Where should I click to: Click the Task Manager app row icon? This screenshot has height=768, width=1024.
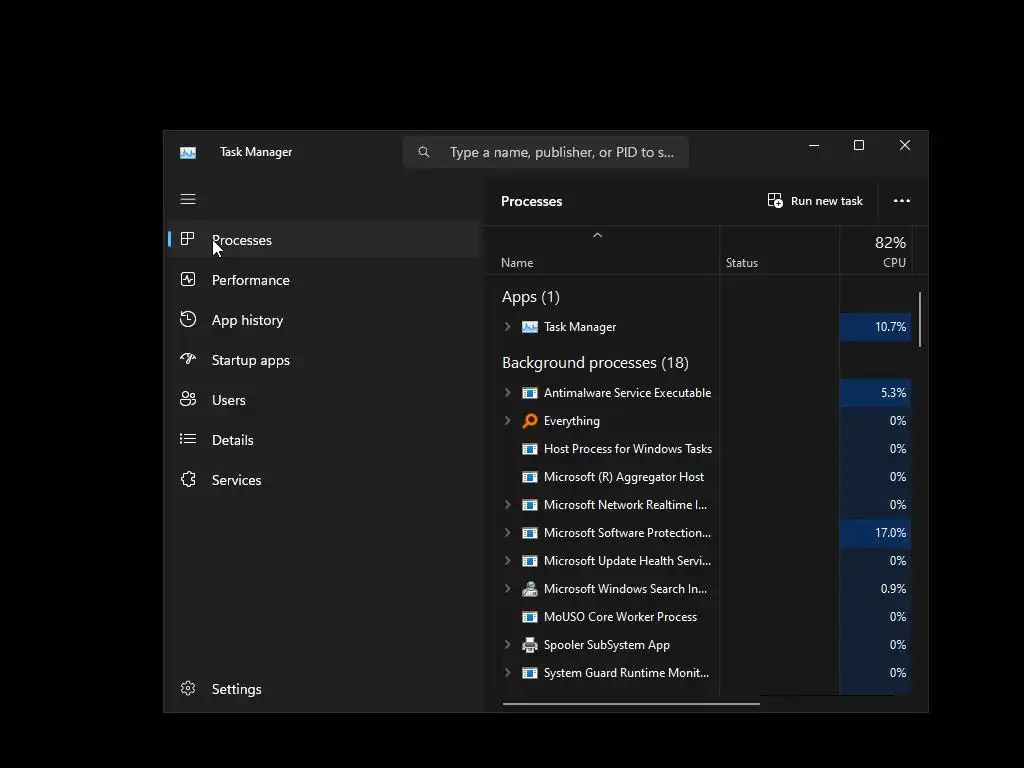coord(530,327)
